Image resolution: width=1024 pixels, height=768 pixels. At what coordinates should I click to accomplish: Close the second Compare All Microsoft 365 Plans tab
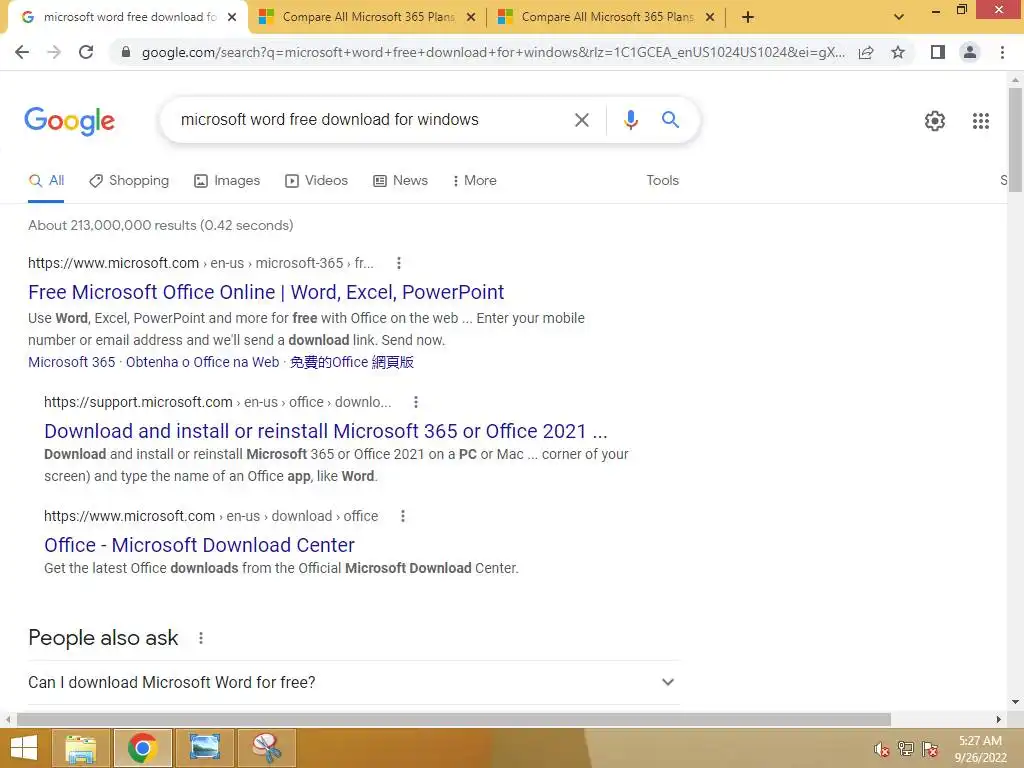tap(471, 17)
